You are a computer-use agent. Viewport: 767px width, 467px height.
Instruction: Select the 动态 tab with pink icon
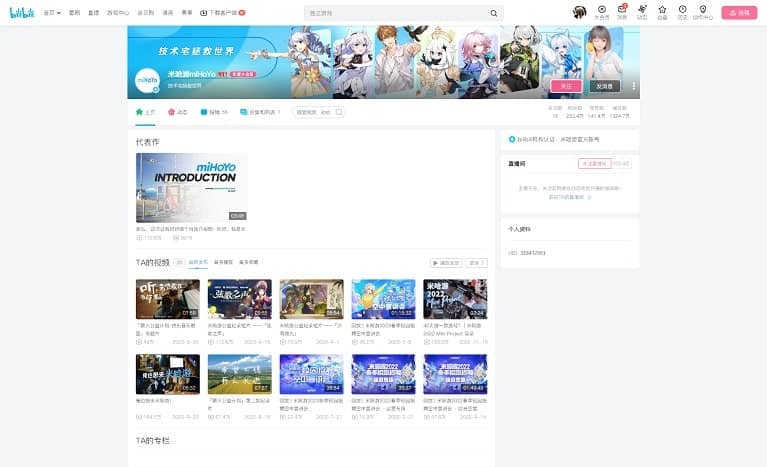[178, 112]
